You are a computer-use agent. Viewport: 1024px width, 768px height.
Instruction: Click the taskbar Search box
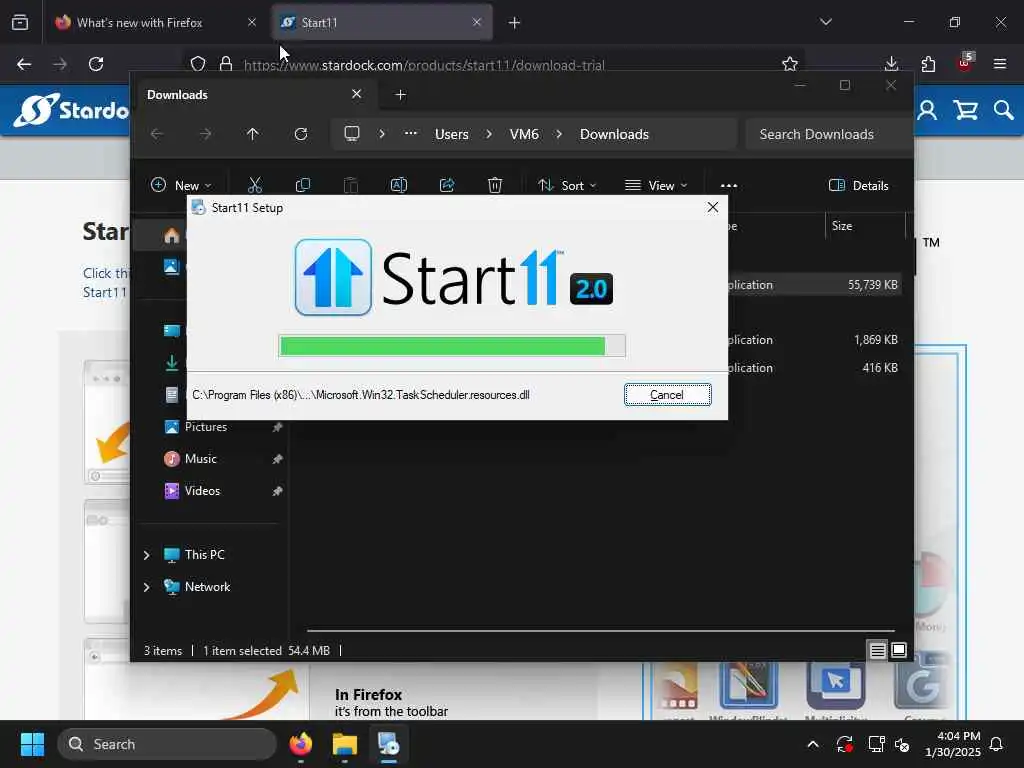coord(167,744)
